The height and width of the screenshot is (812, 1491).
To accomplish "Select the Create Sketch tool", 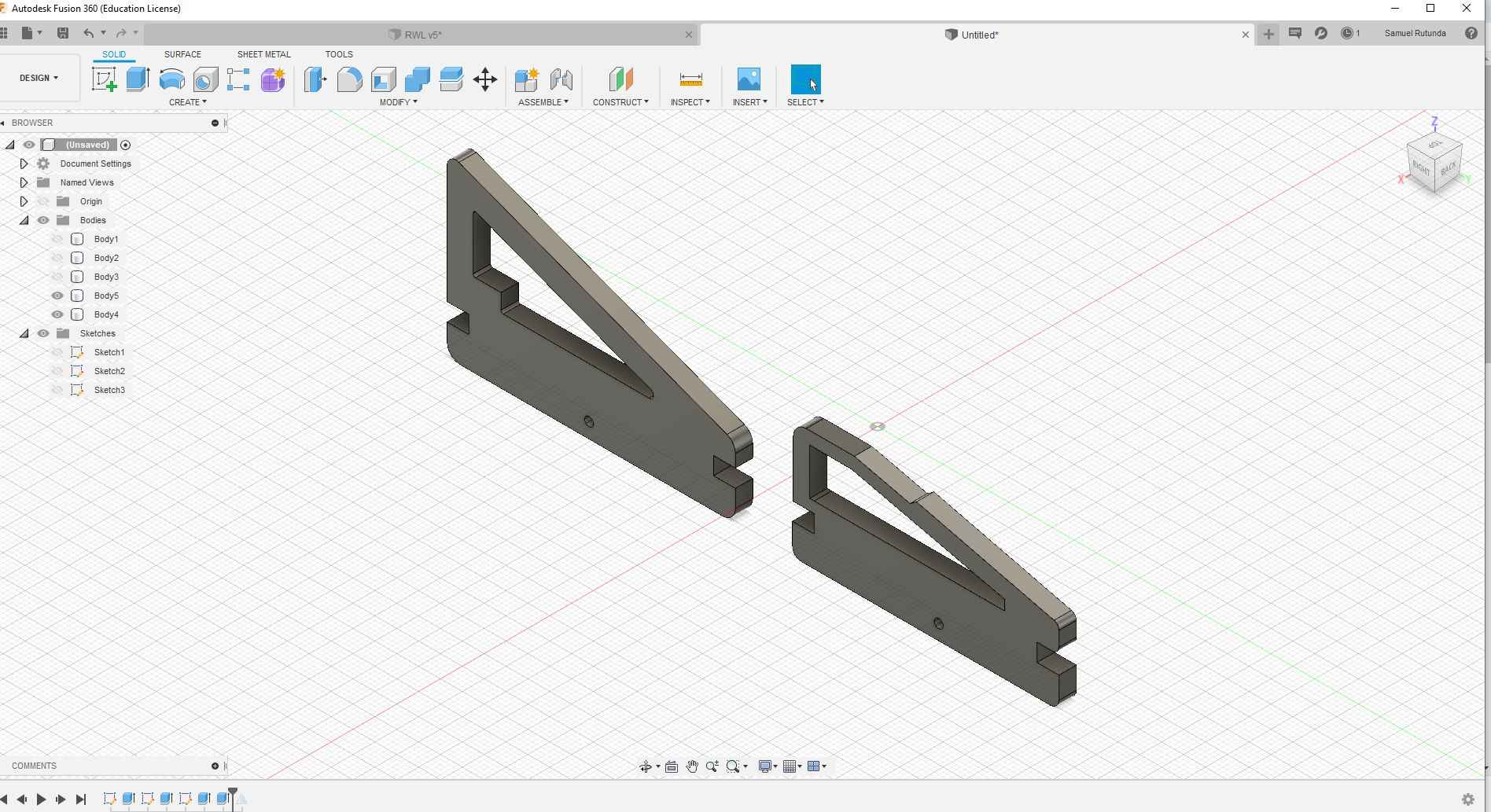I will [104, 79].
